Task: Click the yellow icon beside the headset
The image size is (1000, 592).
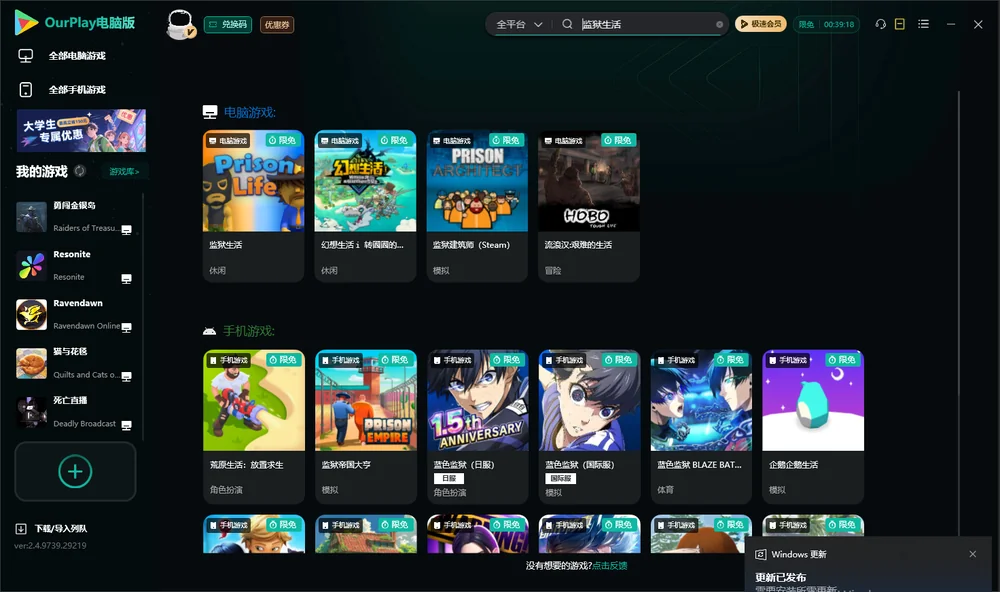Action: pos(900,24)
